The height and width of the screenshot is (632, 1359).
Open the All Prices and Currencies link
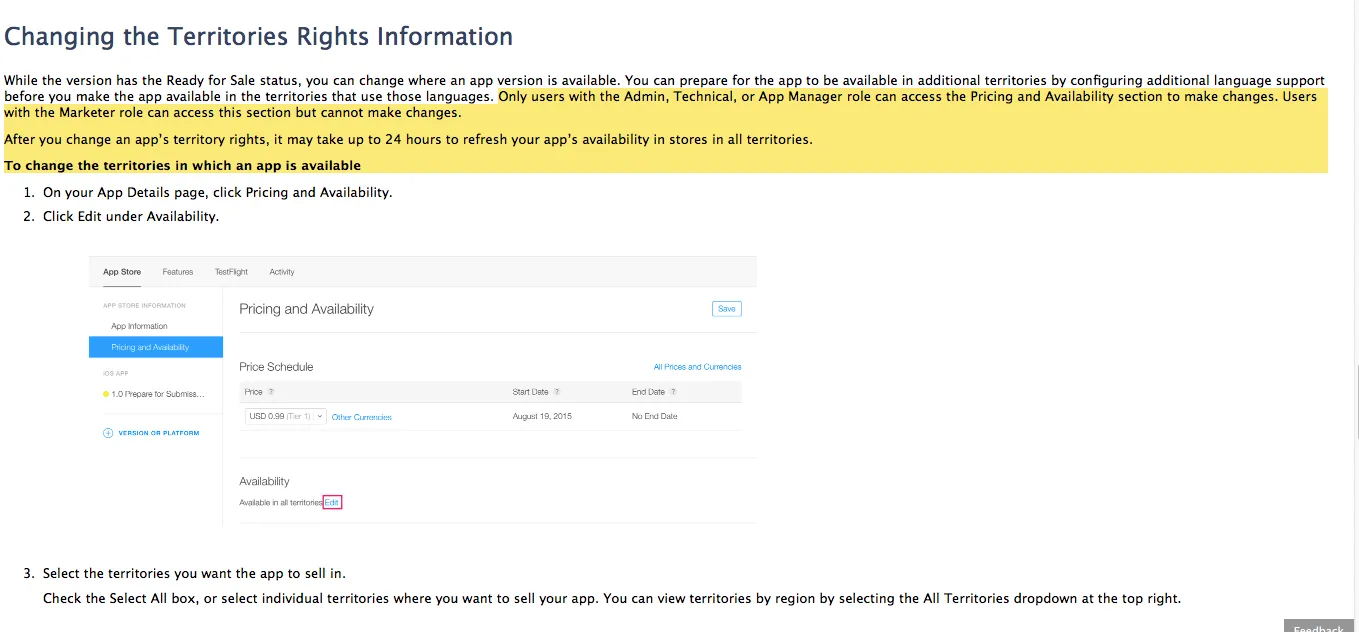pyautogui.click(x=697, y=367)
